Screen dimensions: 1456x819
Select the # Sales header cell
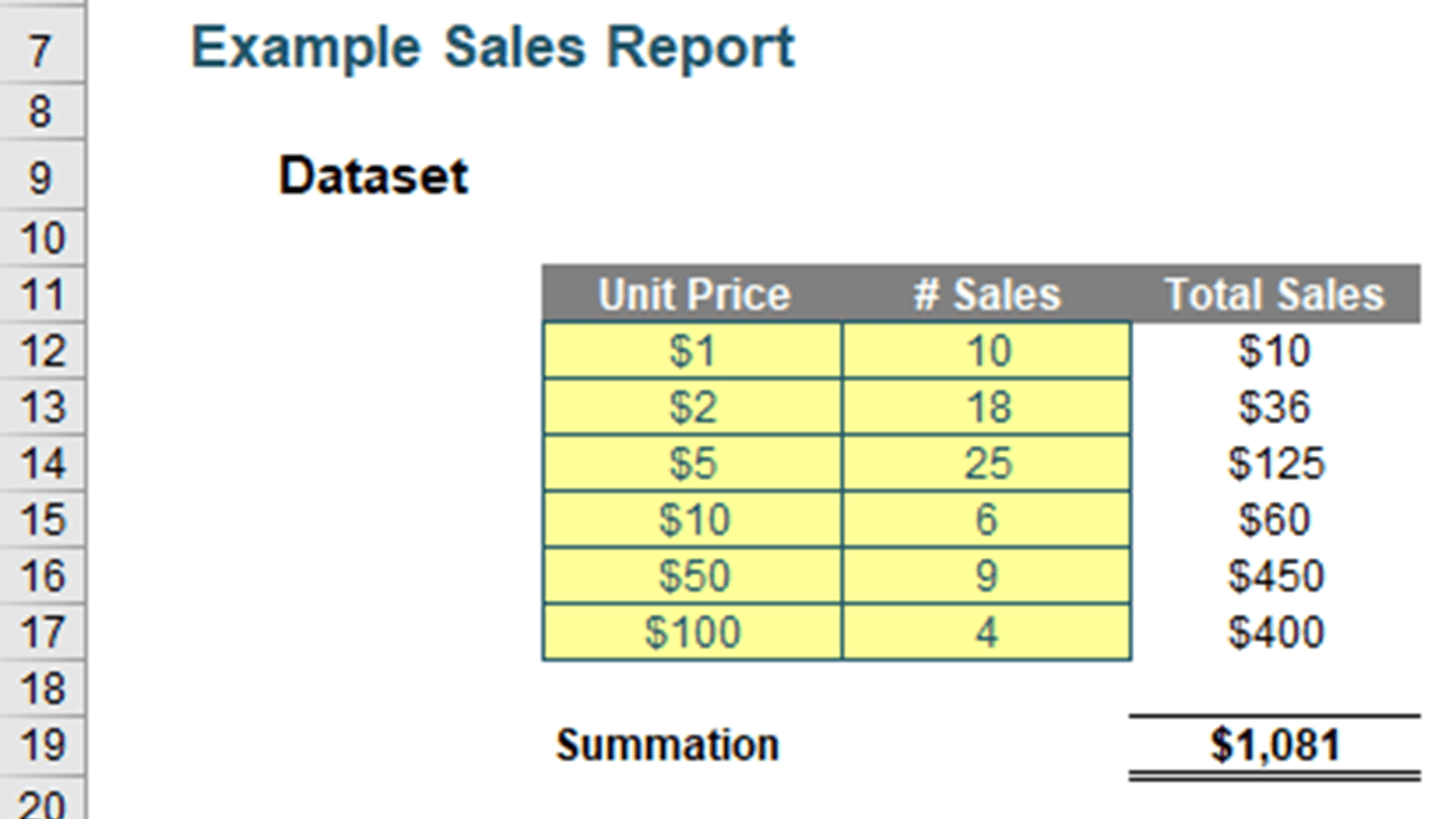click(987, 295)
